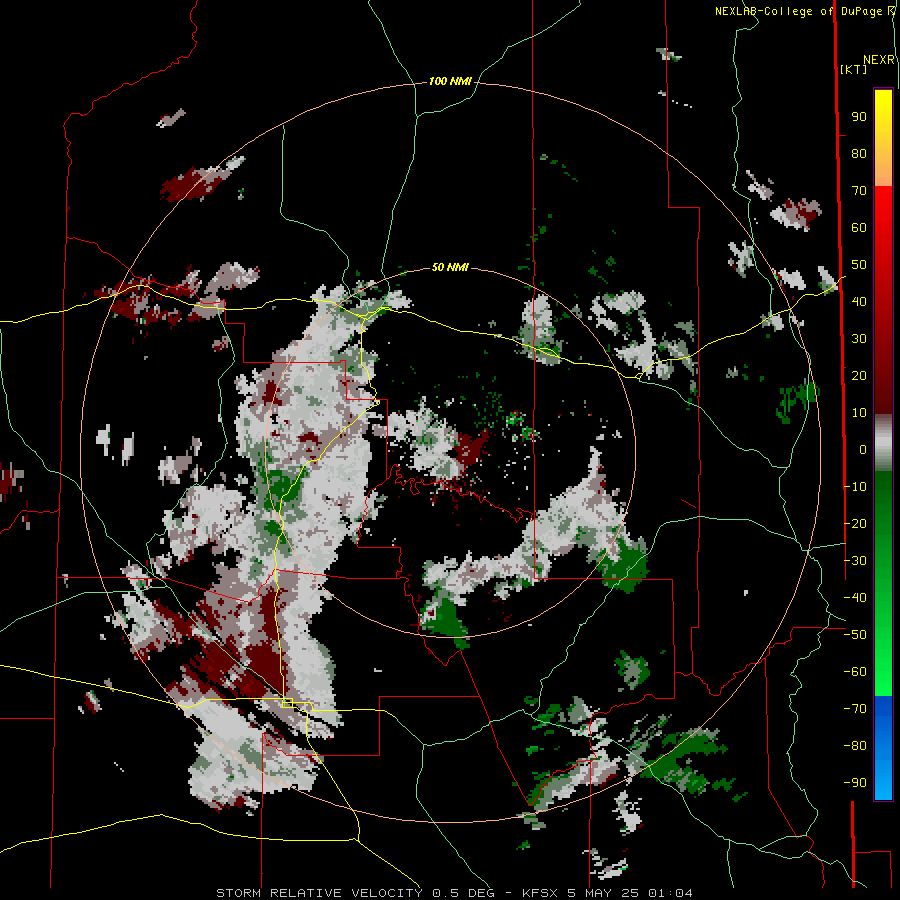Select the 60 value on the velocity scale
900x900 pixels.
[x=859, y=228]
